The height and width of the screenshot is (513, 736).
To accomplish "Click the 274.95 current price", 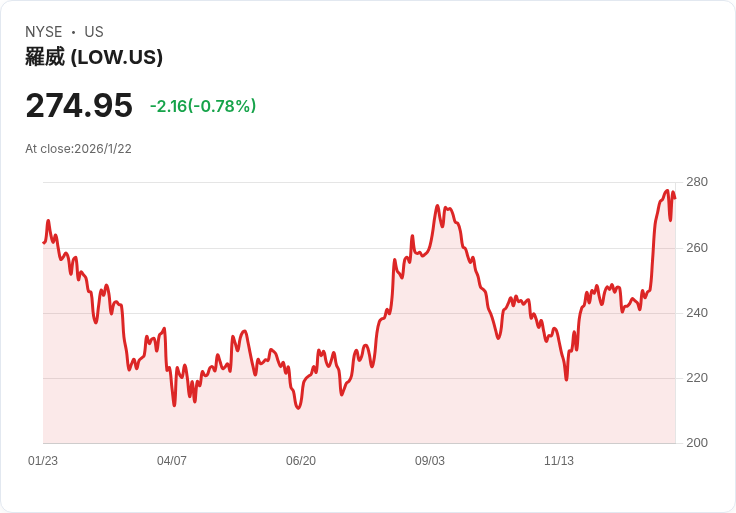I will [x=79, y=105].
